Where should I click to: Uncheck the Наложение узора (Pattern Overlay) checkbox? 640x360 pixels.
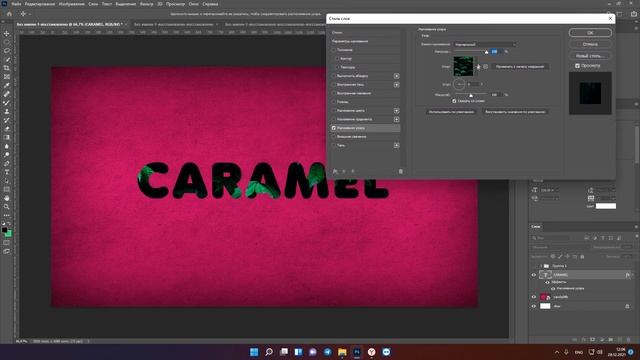(334, 128)
